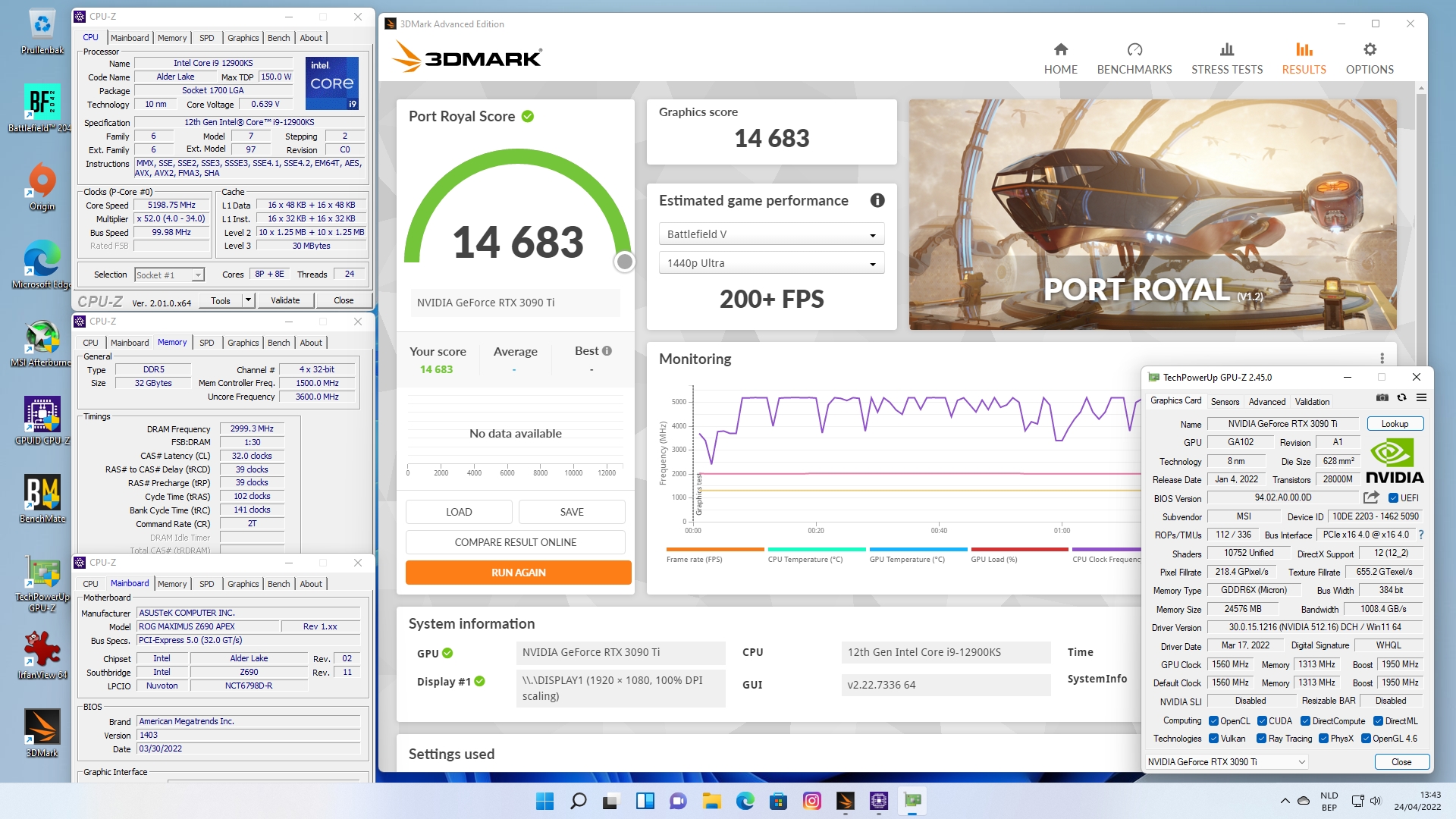Open the STRESS TESTS section in 3DMark
The width and height of the screenshot is (1456, 819).
[1227, 59]
